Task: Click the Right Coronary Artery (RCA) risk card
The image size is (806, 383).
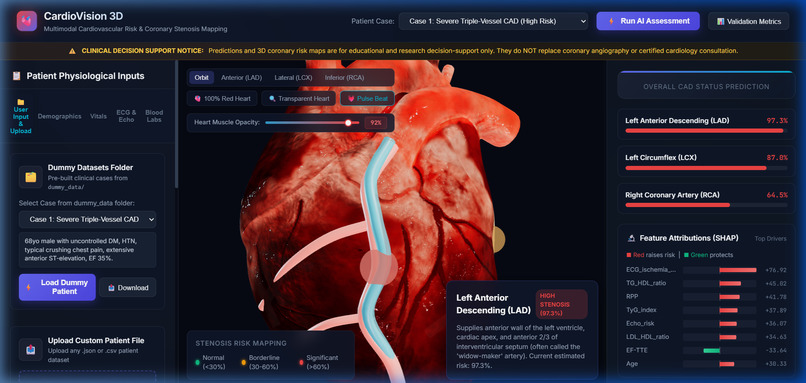Action: (x=706, y=199)
